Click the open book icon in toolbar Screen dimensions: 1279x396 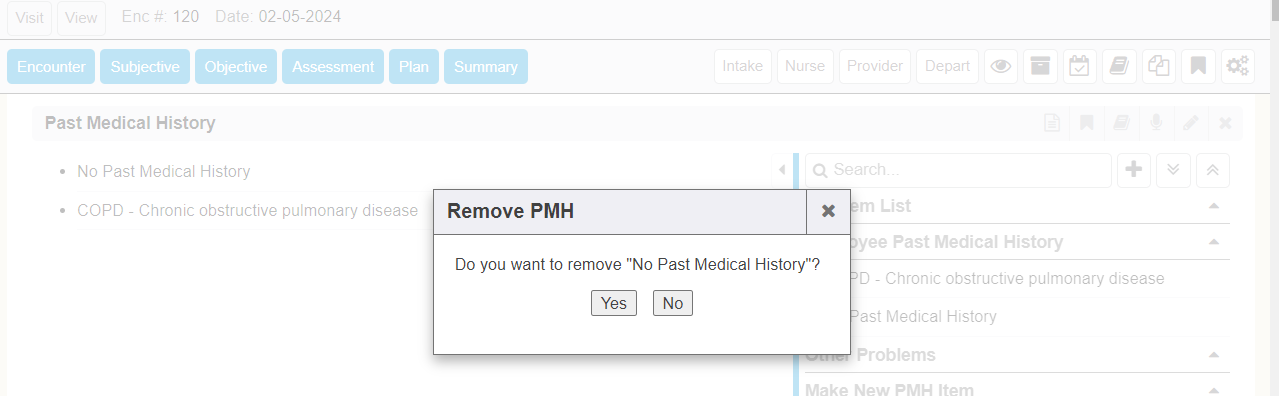[1119, 67]
